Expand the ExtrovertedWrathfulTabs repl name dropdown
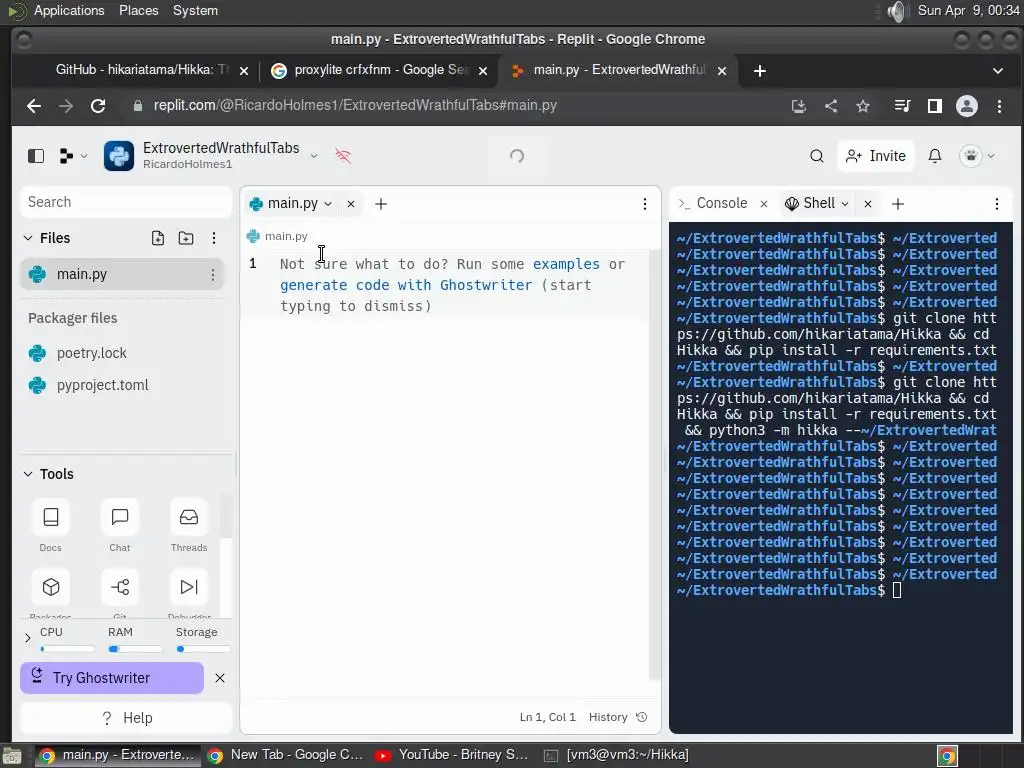This screenshot has height=768, width=1024. point(314,155)
